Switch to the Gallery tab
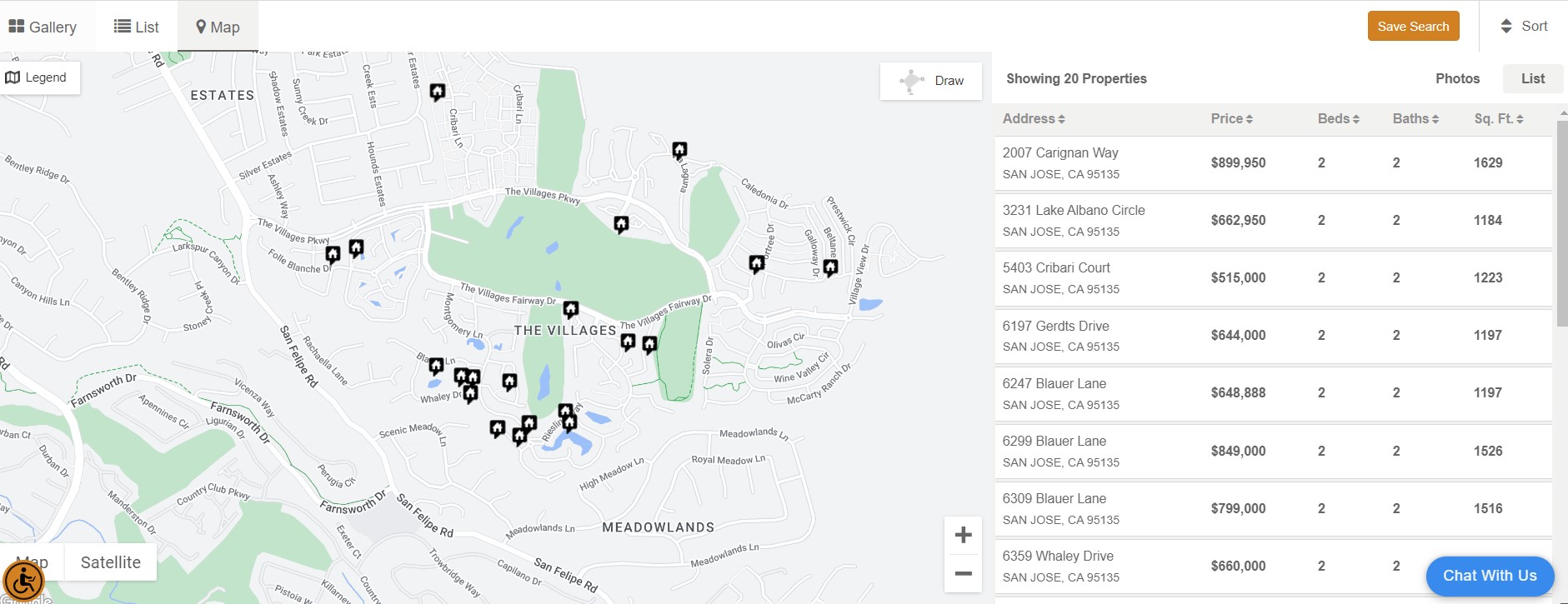The width and height of the screenshot is (1568, 604). [x=43, y=27]
